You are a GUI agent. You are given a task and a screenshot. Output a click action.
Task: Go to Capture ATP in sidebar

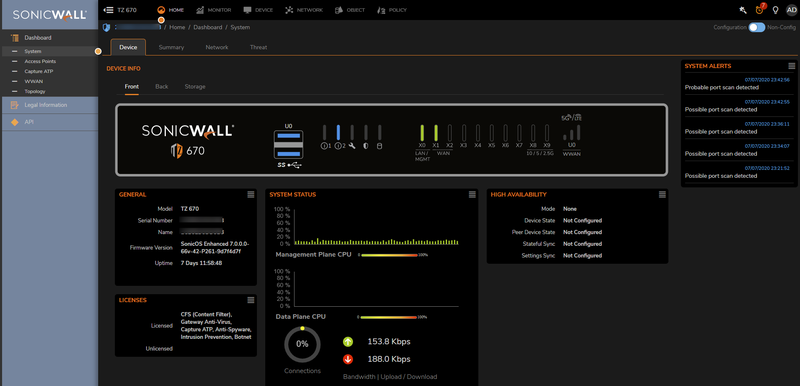point(39,71)
